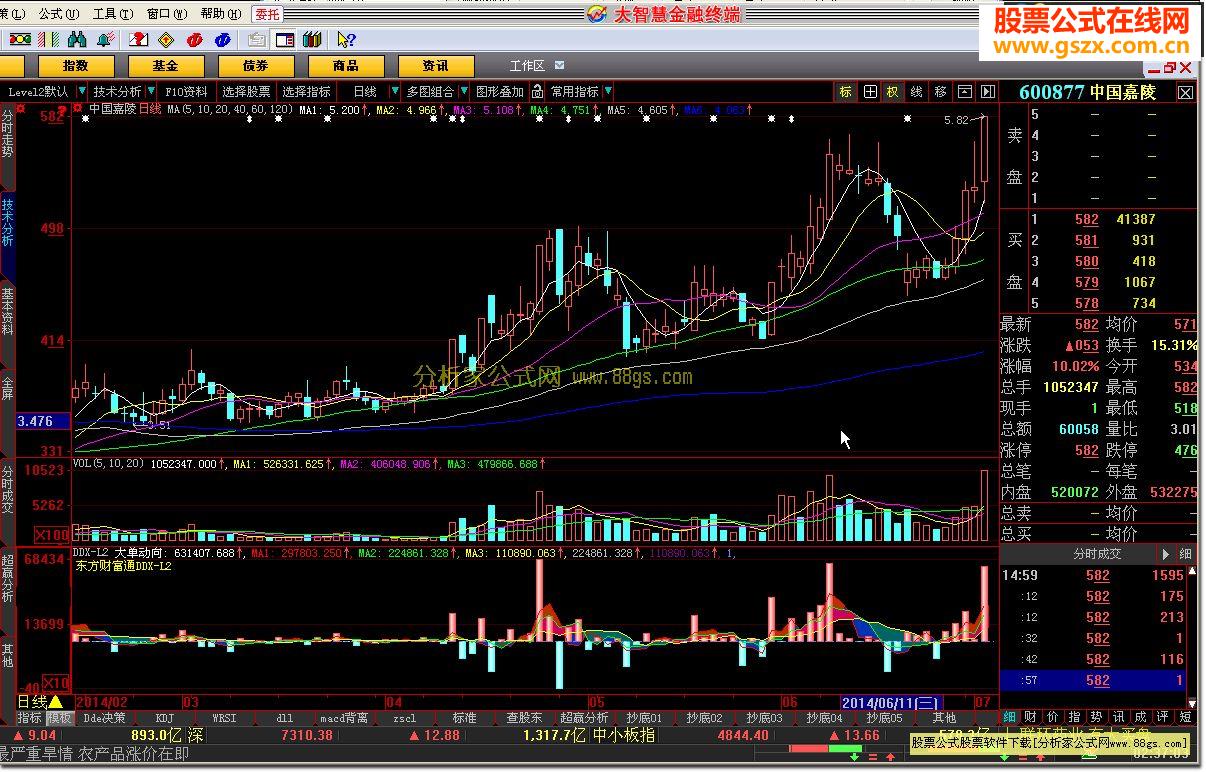1206x772 pixels.
Task: Open the 帮助 menu
Action: (x=219, y=14)
